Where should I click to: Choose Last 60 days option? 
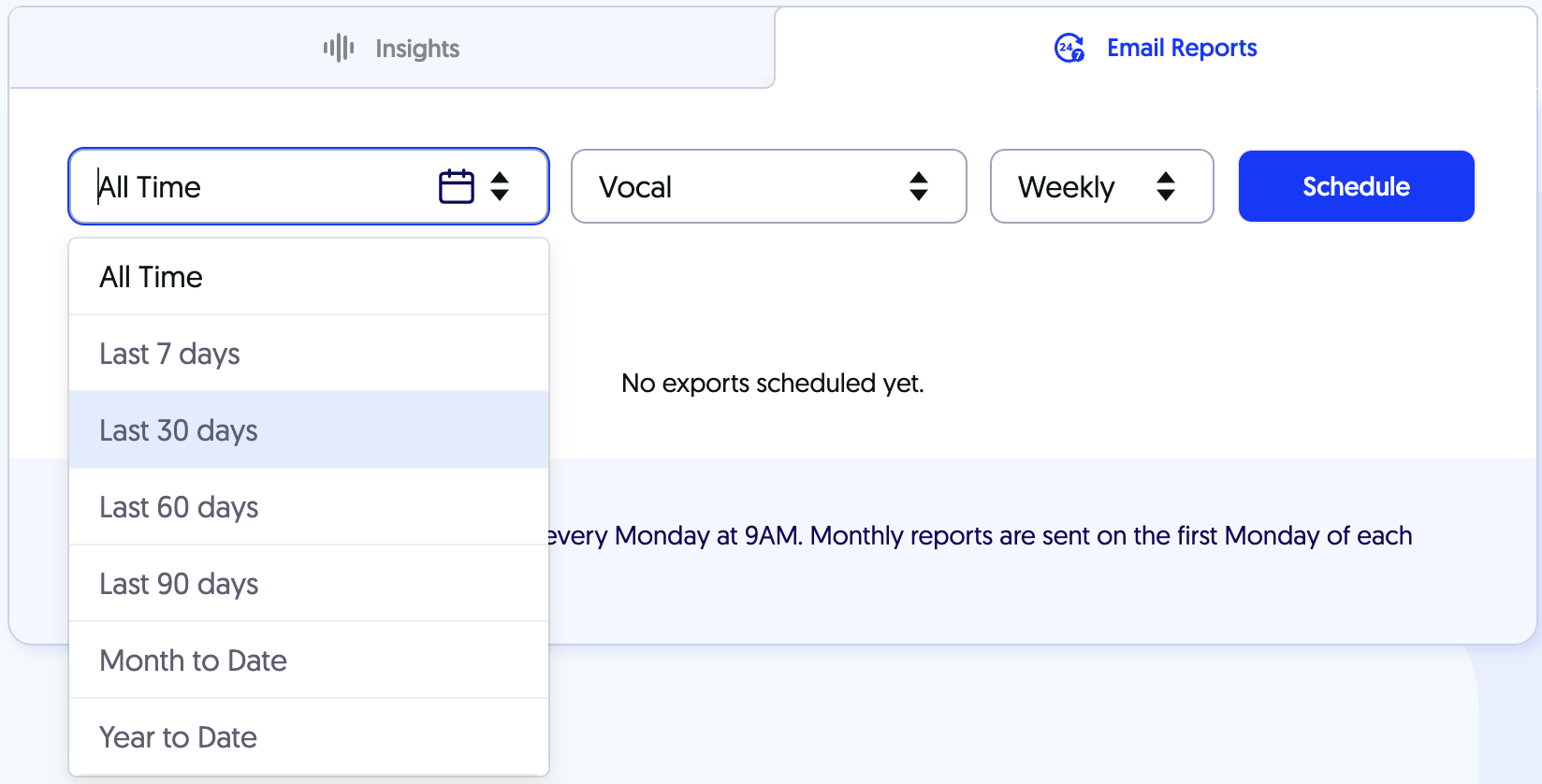(309, 507)
